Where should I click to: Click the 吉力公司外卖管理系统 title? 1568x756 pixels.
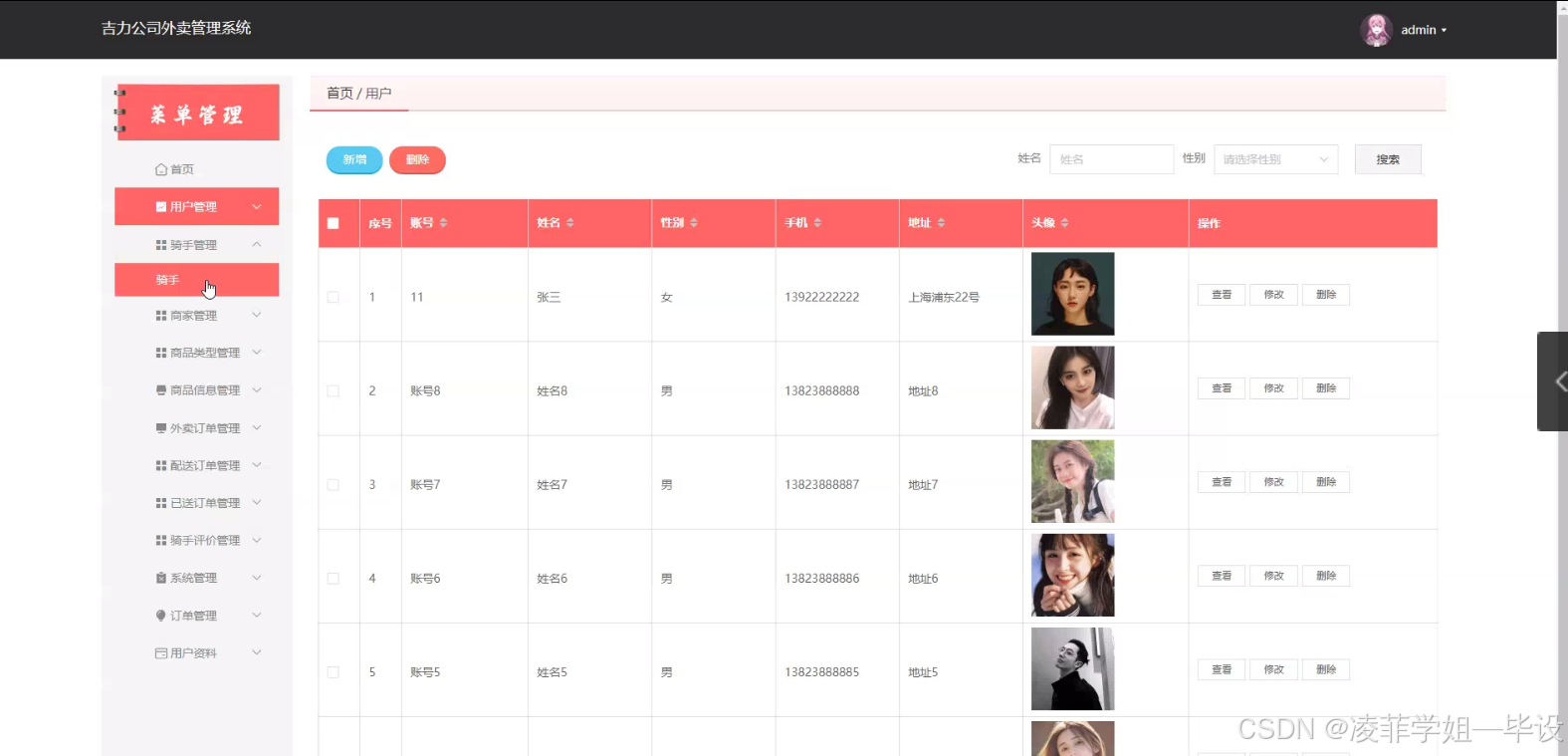pyautogui.click(x=176, y=28)
